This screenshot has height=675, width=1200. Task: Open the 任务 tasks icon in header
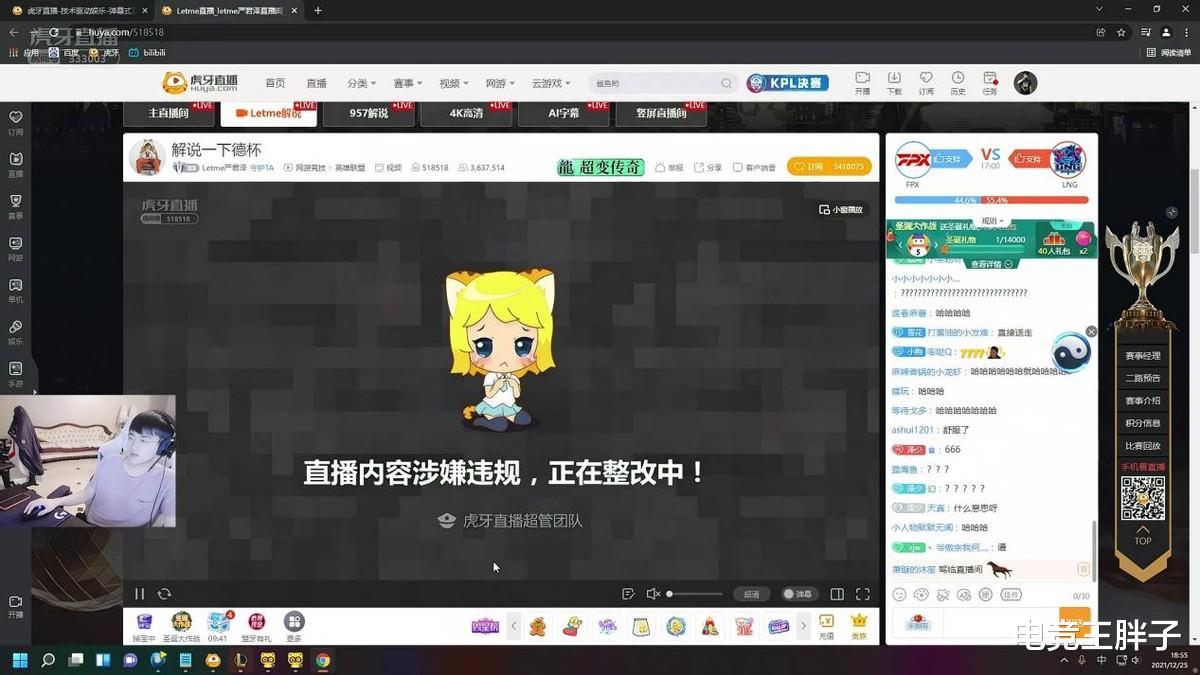[x=990, y=78]
